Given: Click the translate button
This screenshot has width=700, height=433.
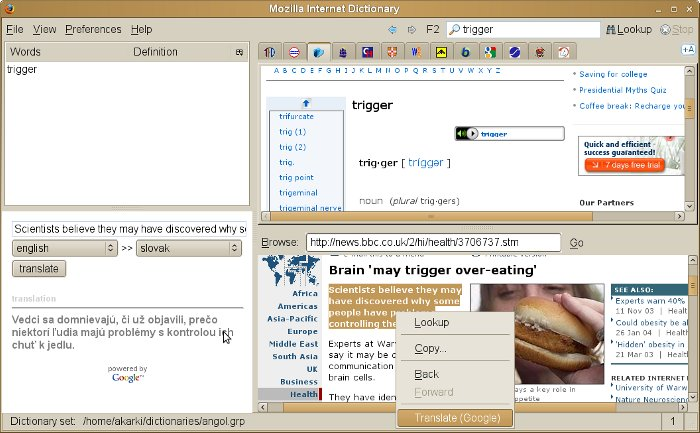Looking at the screenshot, I should (x=39, y=269).
